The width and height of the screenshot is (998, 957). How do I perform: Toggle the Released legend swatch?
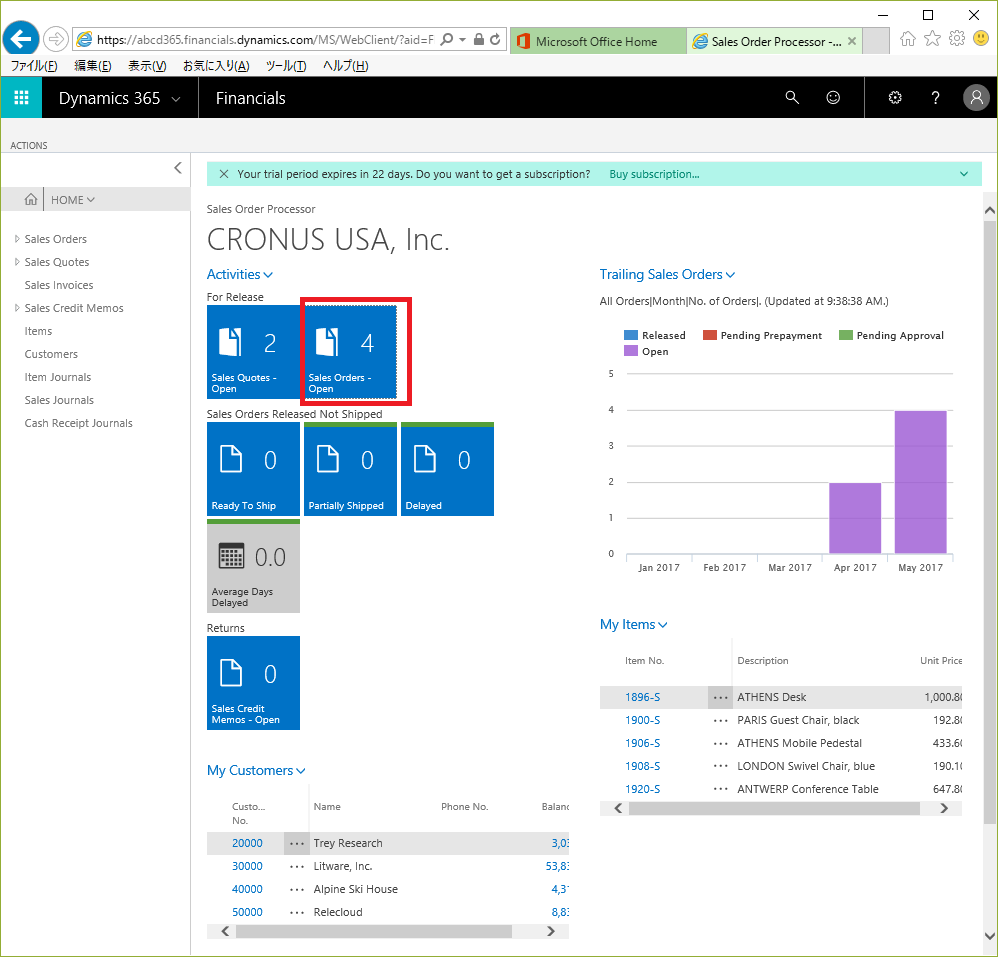pyautogui.click(x=631, y=335)
